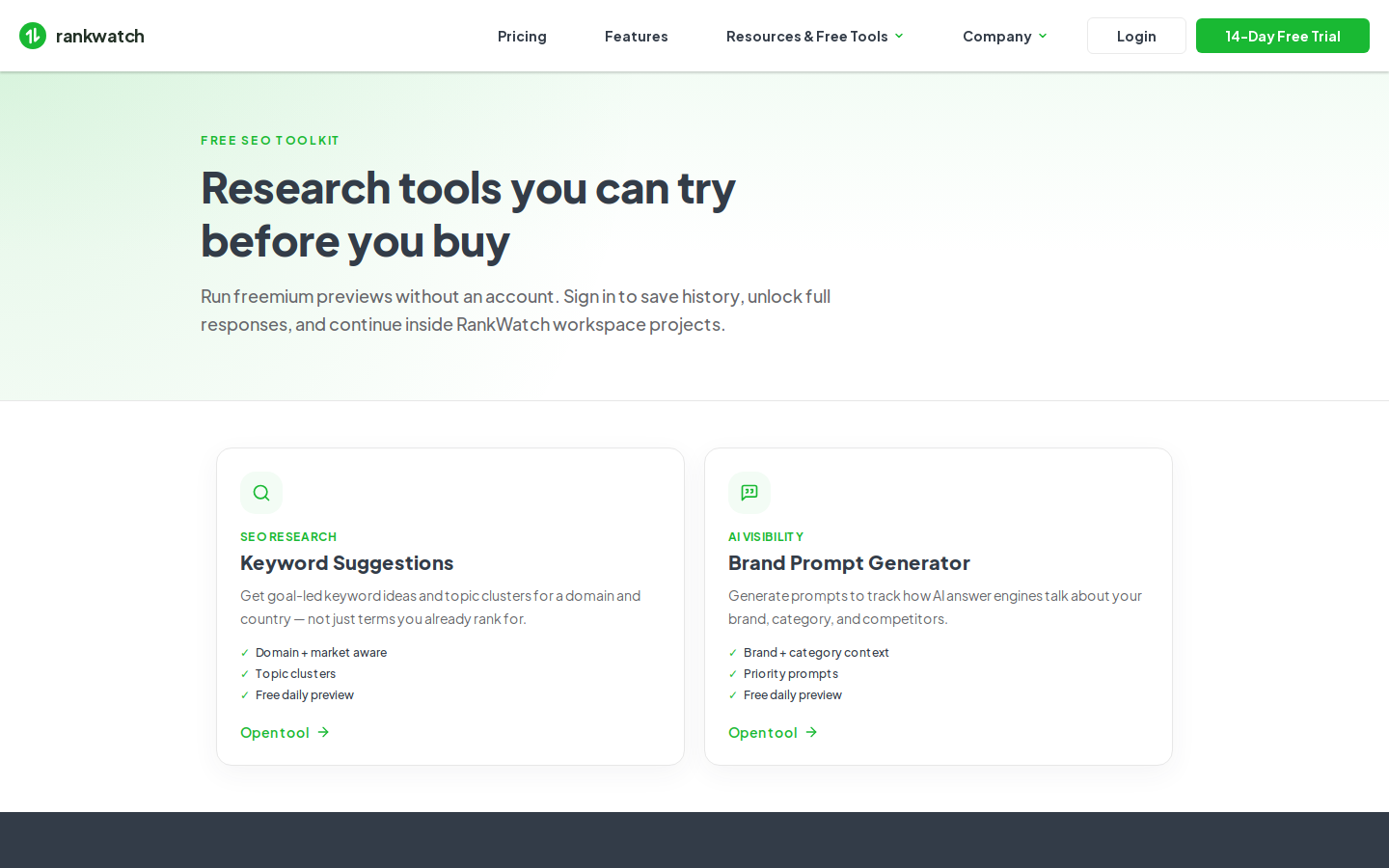Viewport: 1389px width, 868px height.
Task: Click the Brand Prompt Generator chat icon
Action: 749,493
